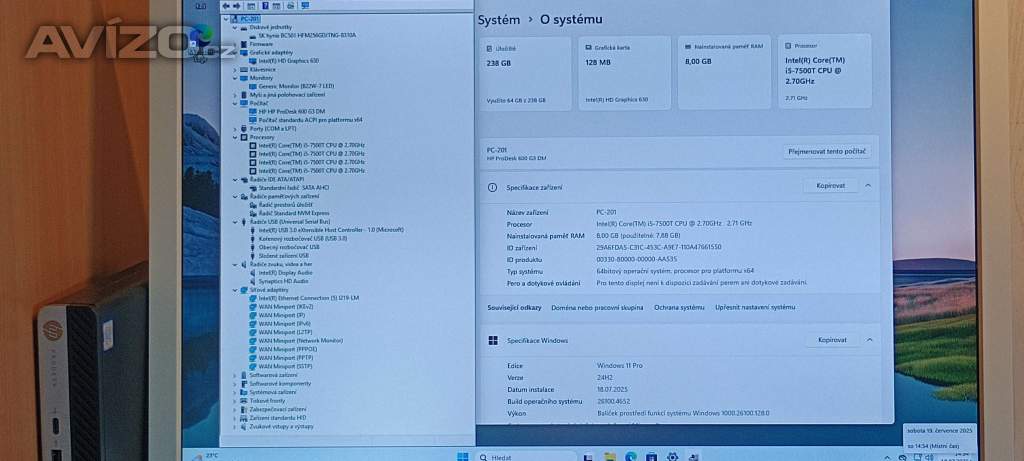This screenshot has width=1024, height=461.
Task: Collapse the Diskové jednotky category
Action: pyautogui.click(x=235, y=27)
